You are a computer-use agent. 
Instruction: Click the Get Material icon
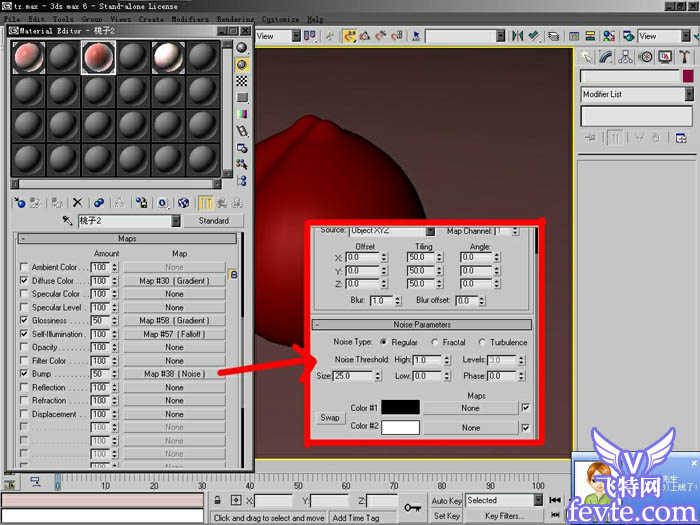pyautogui.click(x=19, y=202)
